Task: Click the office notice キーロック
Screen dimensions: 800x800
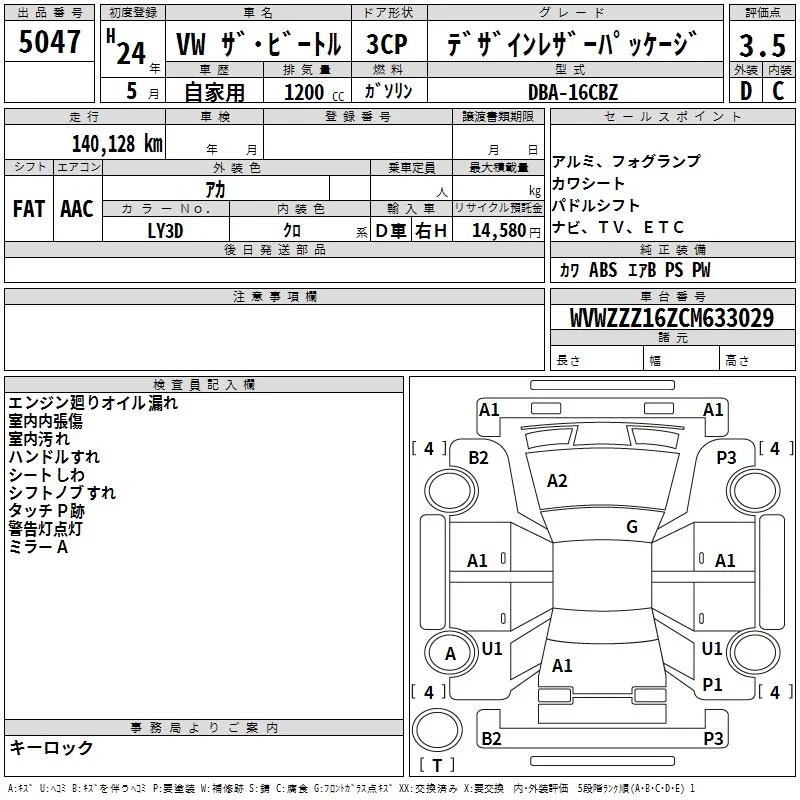Action: pos(51,747)
